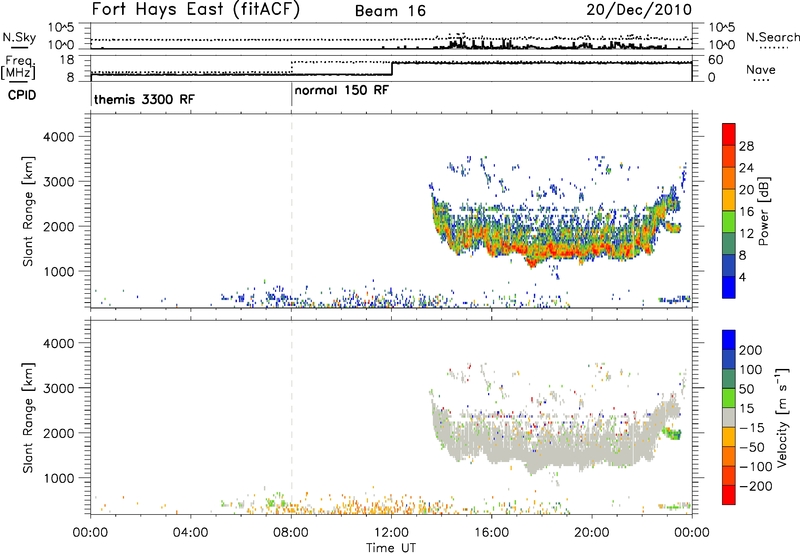800x554 pixels.
Task: Click the "Velocity [m s-1]" colorbar title
Action: (x=782, y=417)
